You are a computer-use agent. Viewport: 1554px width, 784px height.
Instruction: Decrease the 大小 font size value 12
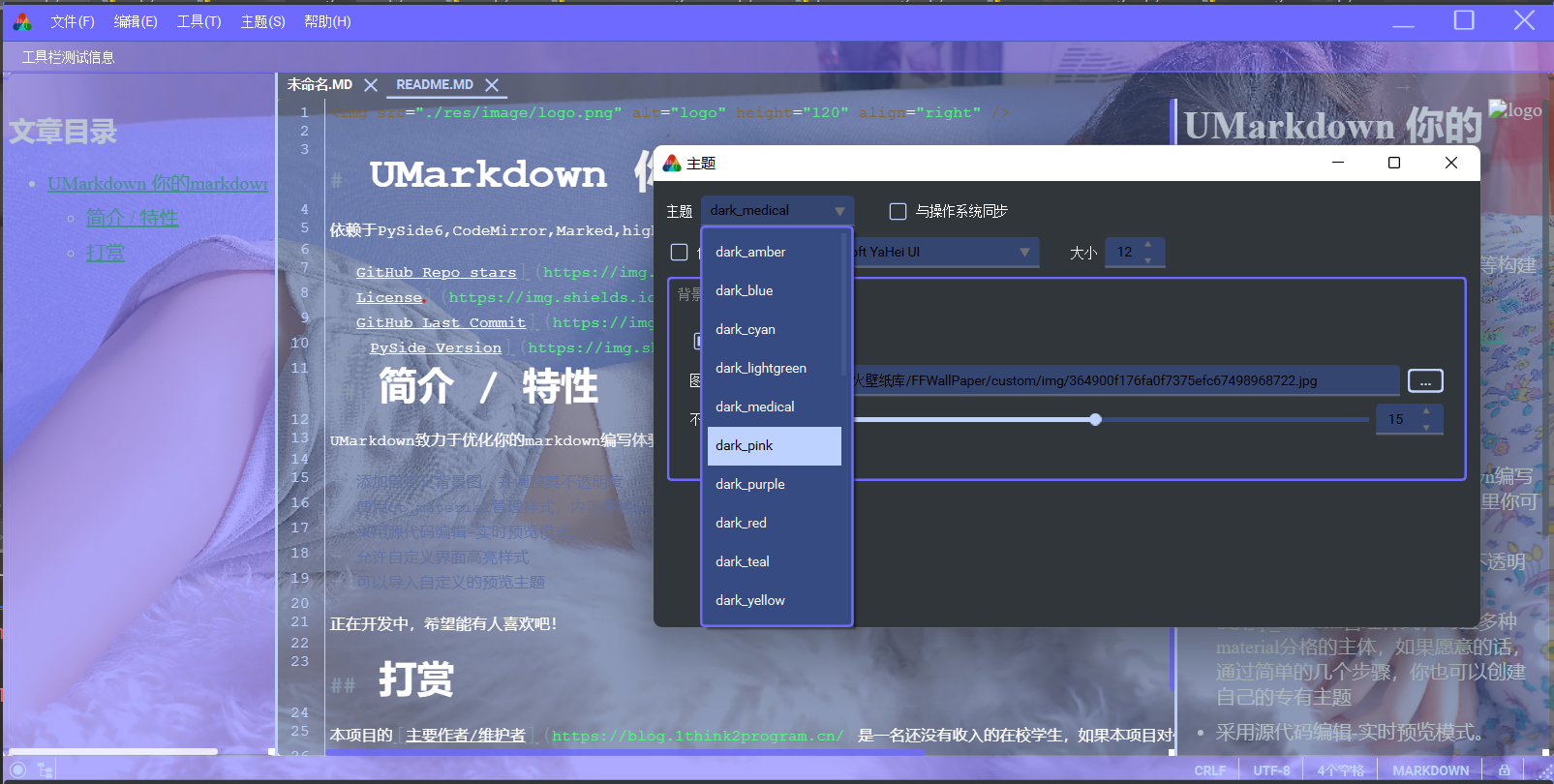pyautogui.click(x=1148, y=259)
